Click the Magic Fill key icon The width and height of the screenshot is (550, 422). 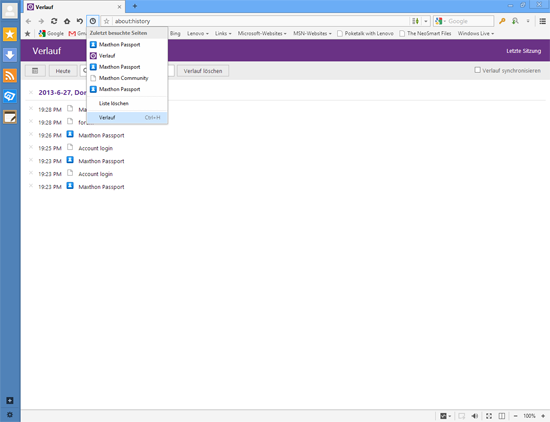[x=502, y=21]
